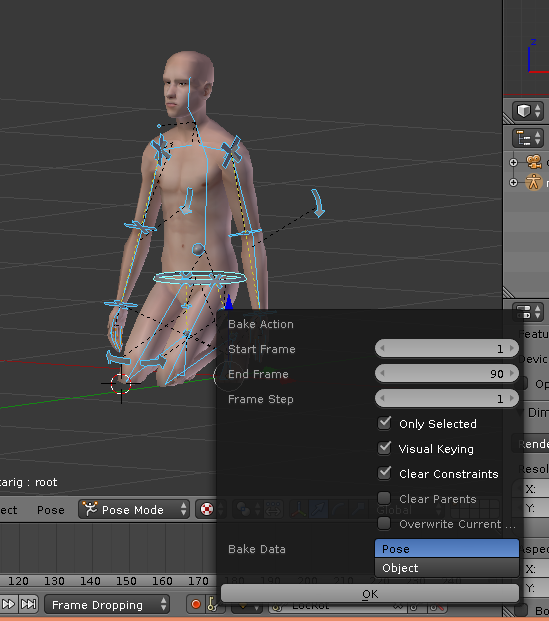Viewport: 549px width, 621px height.
Task: Select Pose in Bake Data list
Action: point(447,549)
